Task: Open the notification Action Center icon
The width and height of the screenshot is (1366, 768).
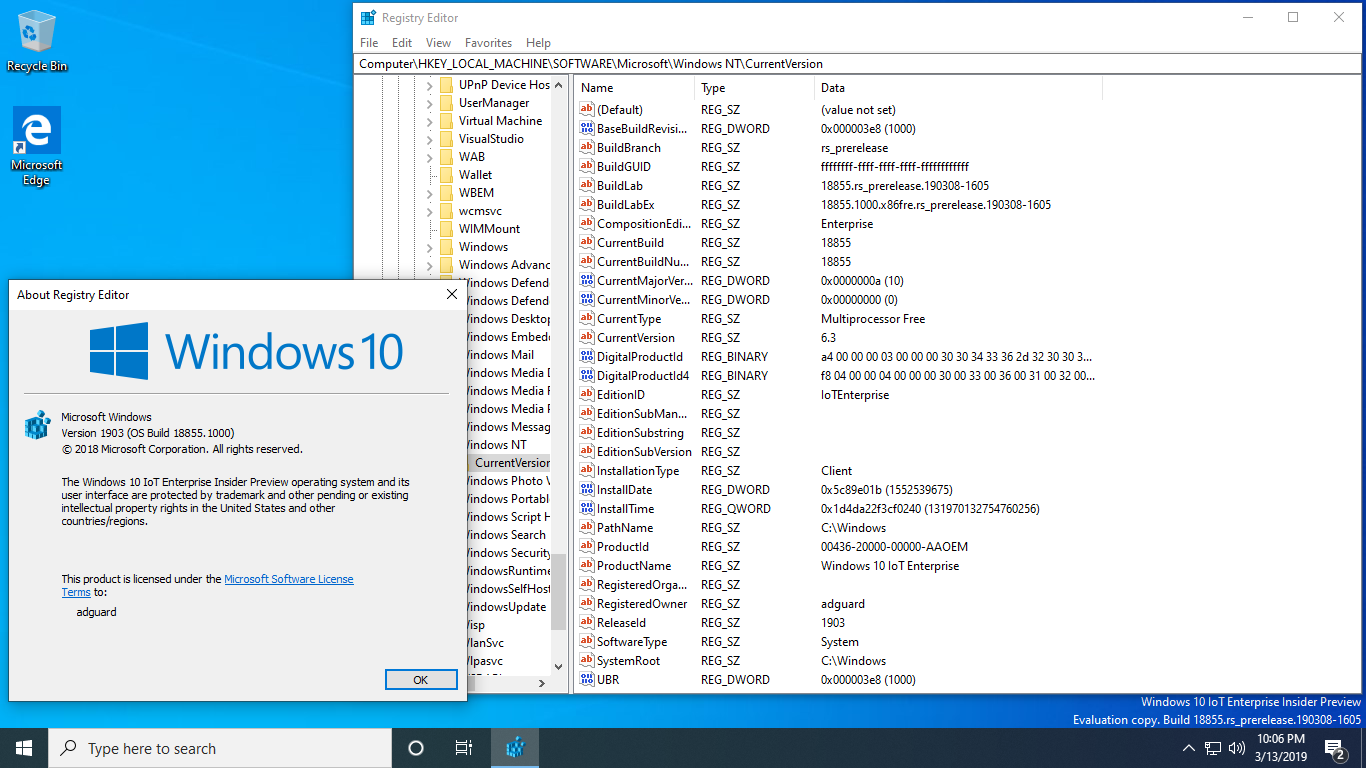Action: coord(1334,748)
